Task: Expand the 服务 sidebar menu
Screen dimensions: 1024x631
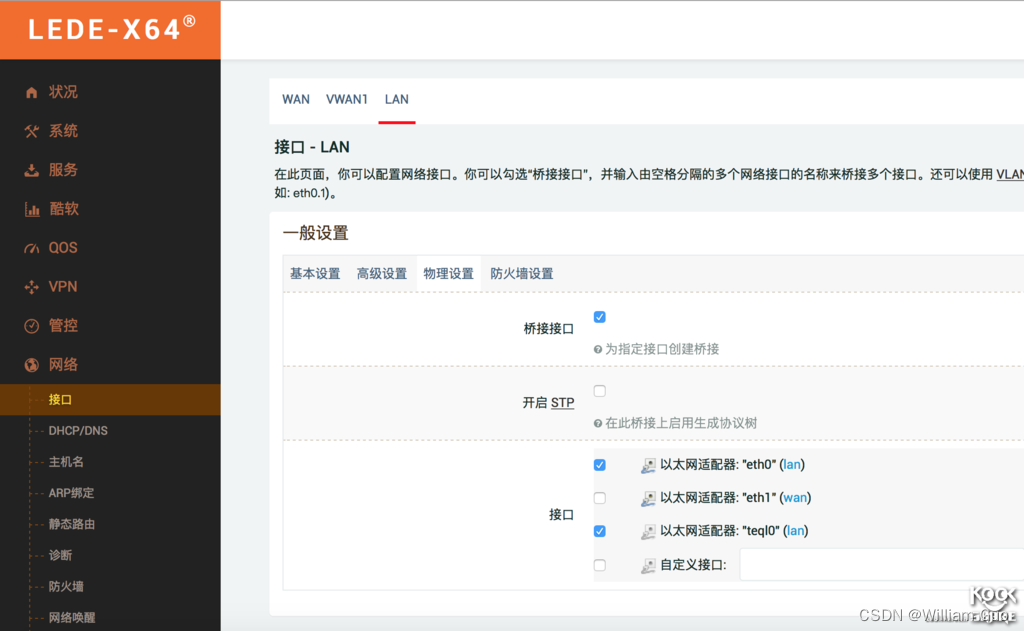Action: tap(64, 170)
